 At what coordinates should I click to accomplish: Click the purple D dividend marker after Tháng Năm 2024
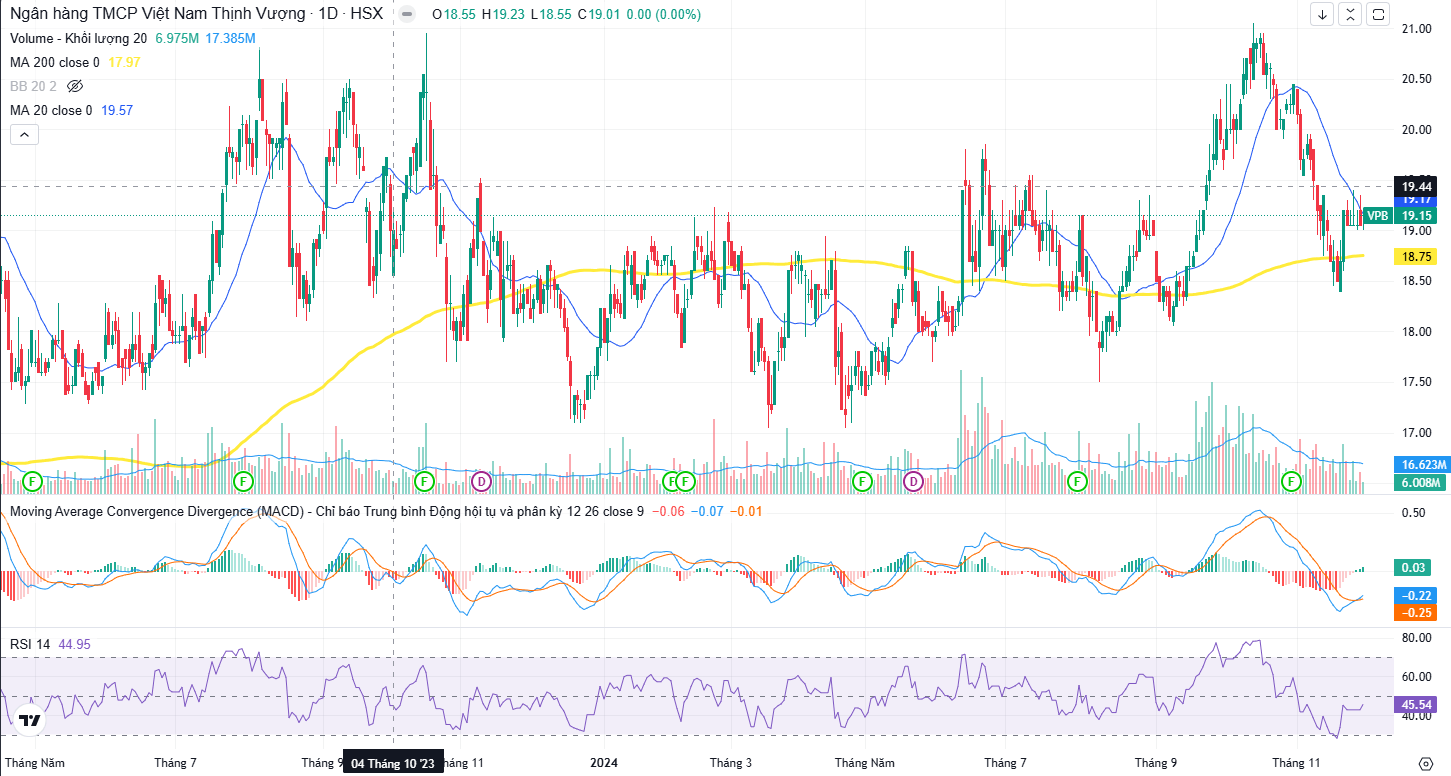[913, 481]
